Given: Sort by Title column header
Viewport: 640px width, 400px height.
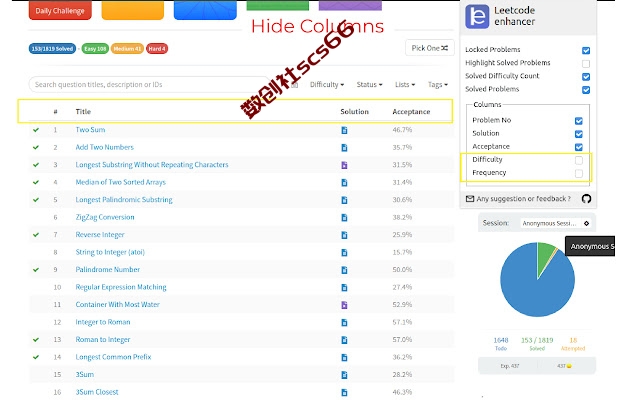Looking at the screenshot, I should (83, 111).
